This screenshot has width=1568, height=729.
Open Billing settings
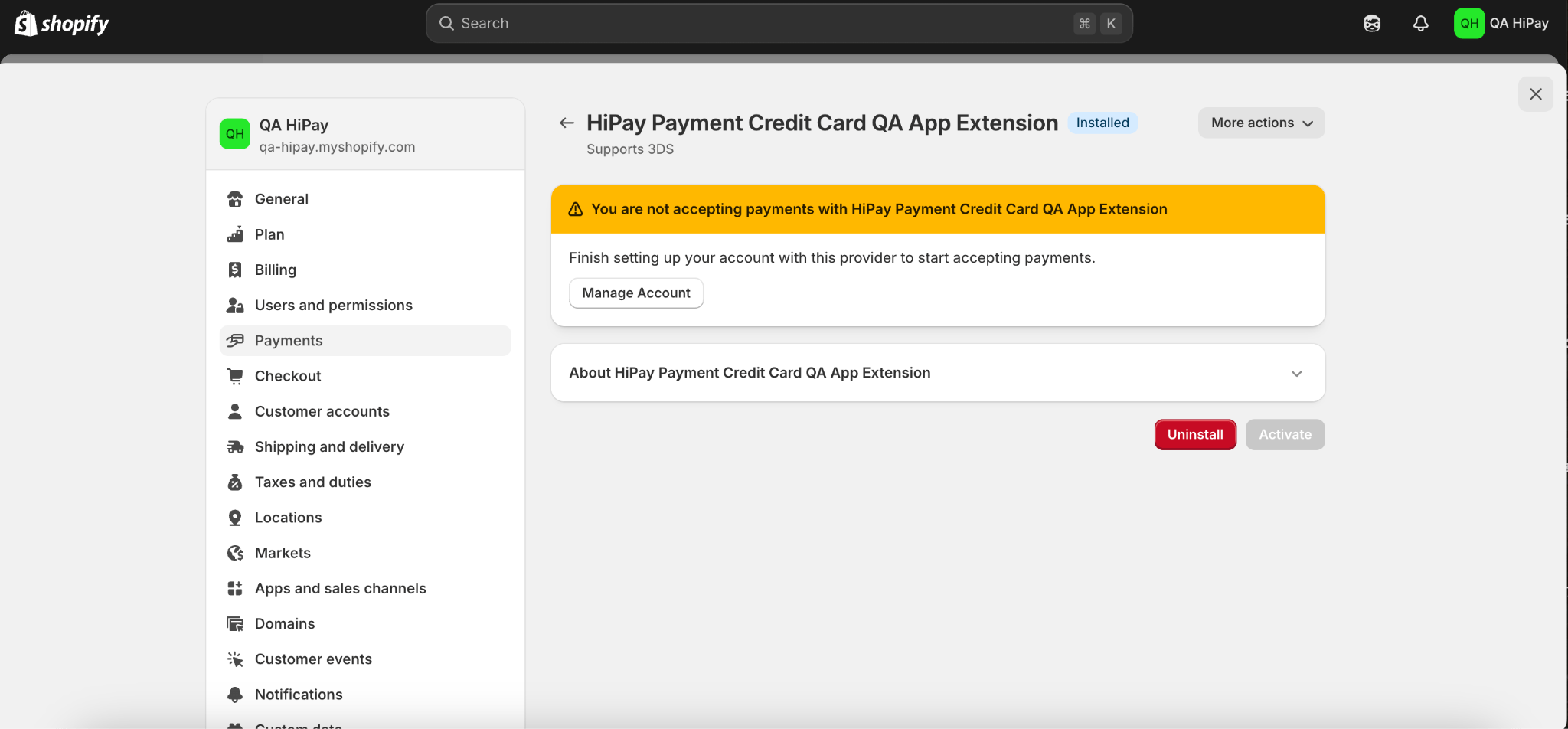(x=365, y=270)
